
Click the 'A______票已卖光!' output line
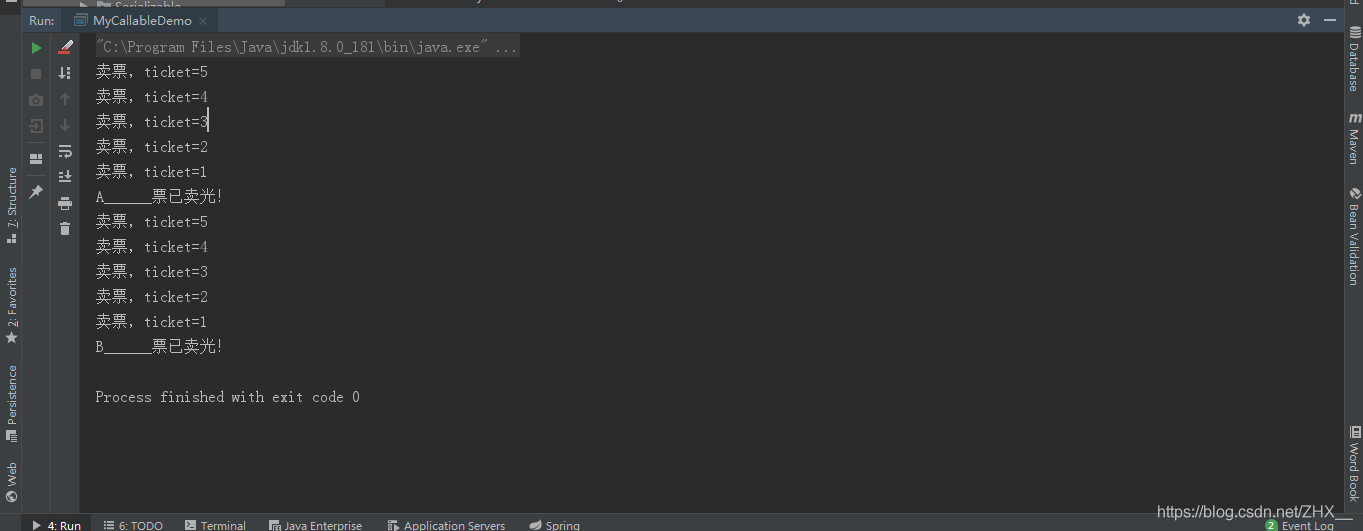coord(159,197)
